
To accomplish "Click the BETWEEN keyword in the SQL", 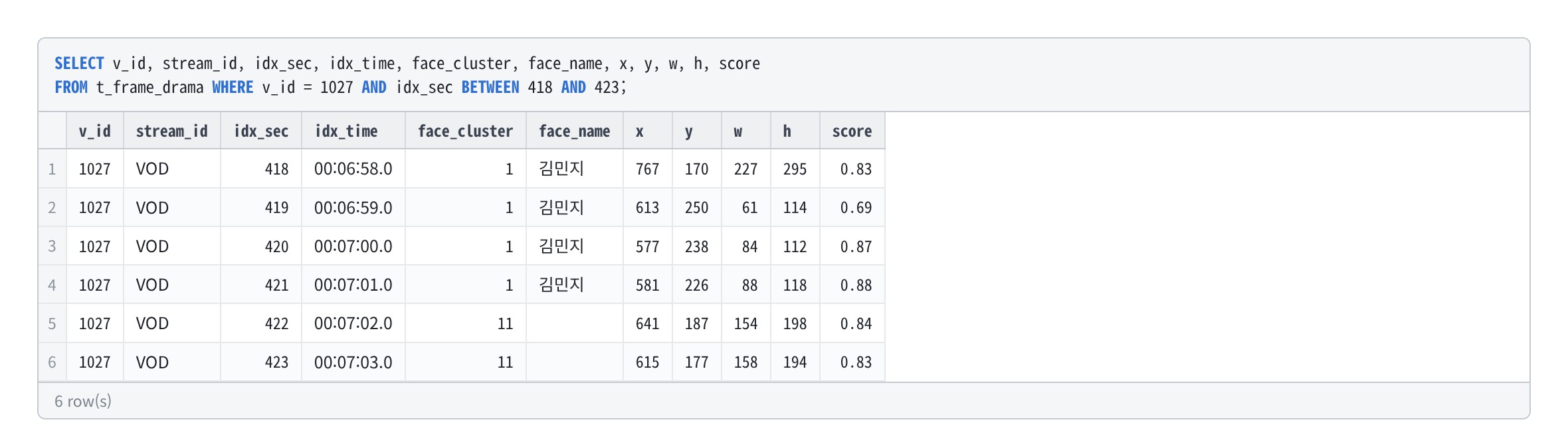I will pos(490,88).
